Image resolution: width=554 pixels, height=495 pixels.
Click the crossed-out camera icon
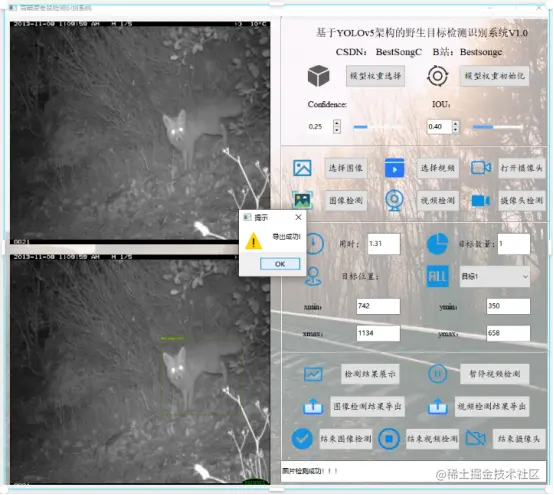[x=476, y=439]
